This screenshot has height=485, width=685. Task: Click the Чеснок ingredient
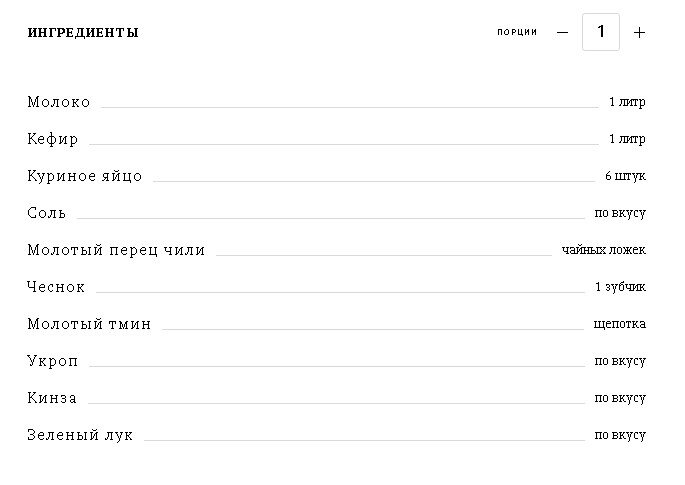pos(55,287)
